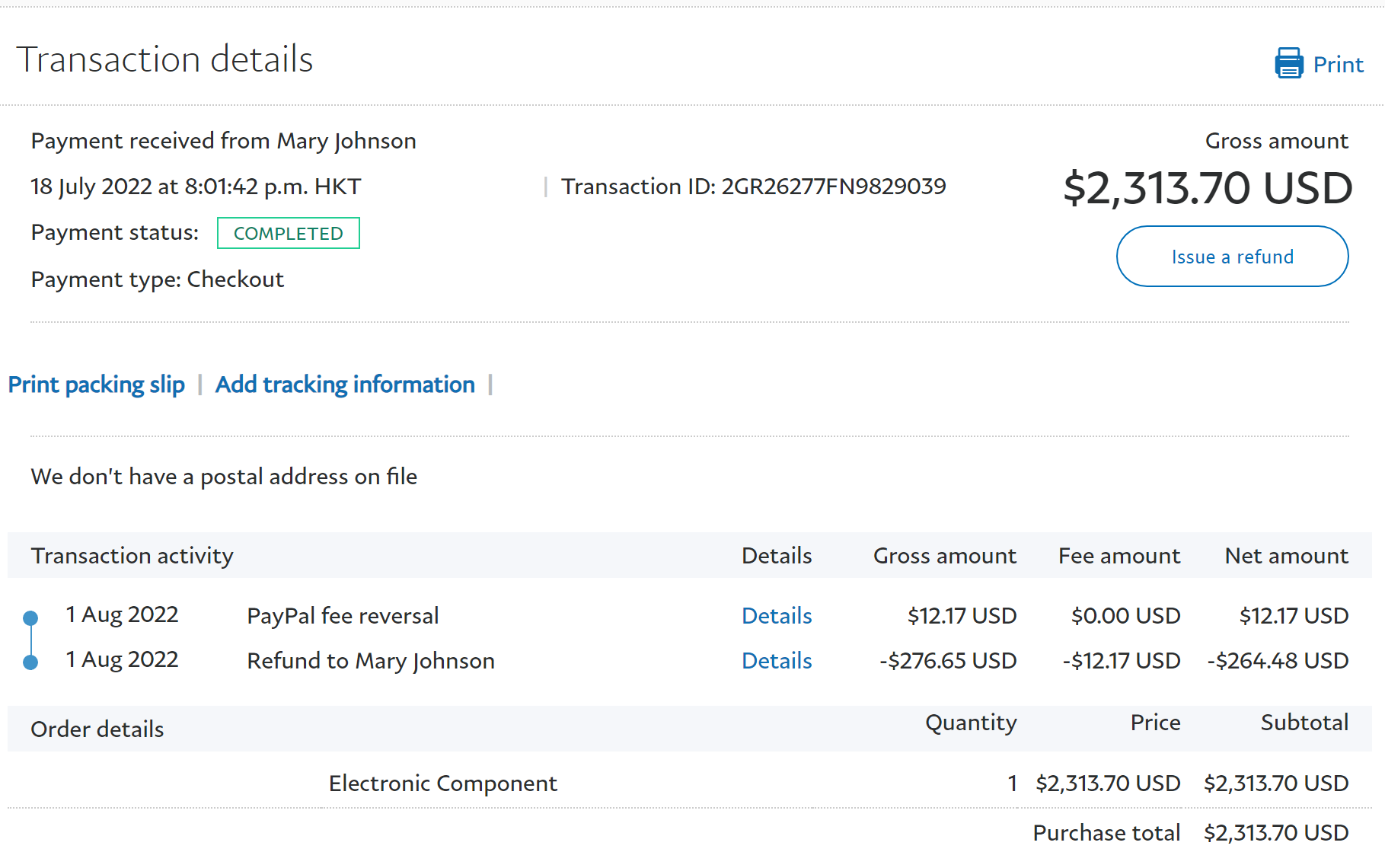Image resolution: width=1385 pixels, height=868 pixels.
Task: Open the Print packing slip link
Action: 97,385
